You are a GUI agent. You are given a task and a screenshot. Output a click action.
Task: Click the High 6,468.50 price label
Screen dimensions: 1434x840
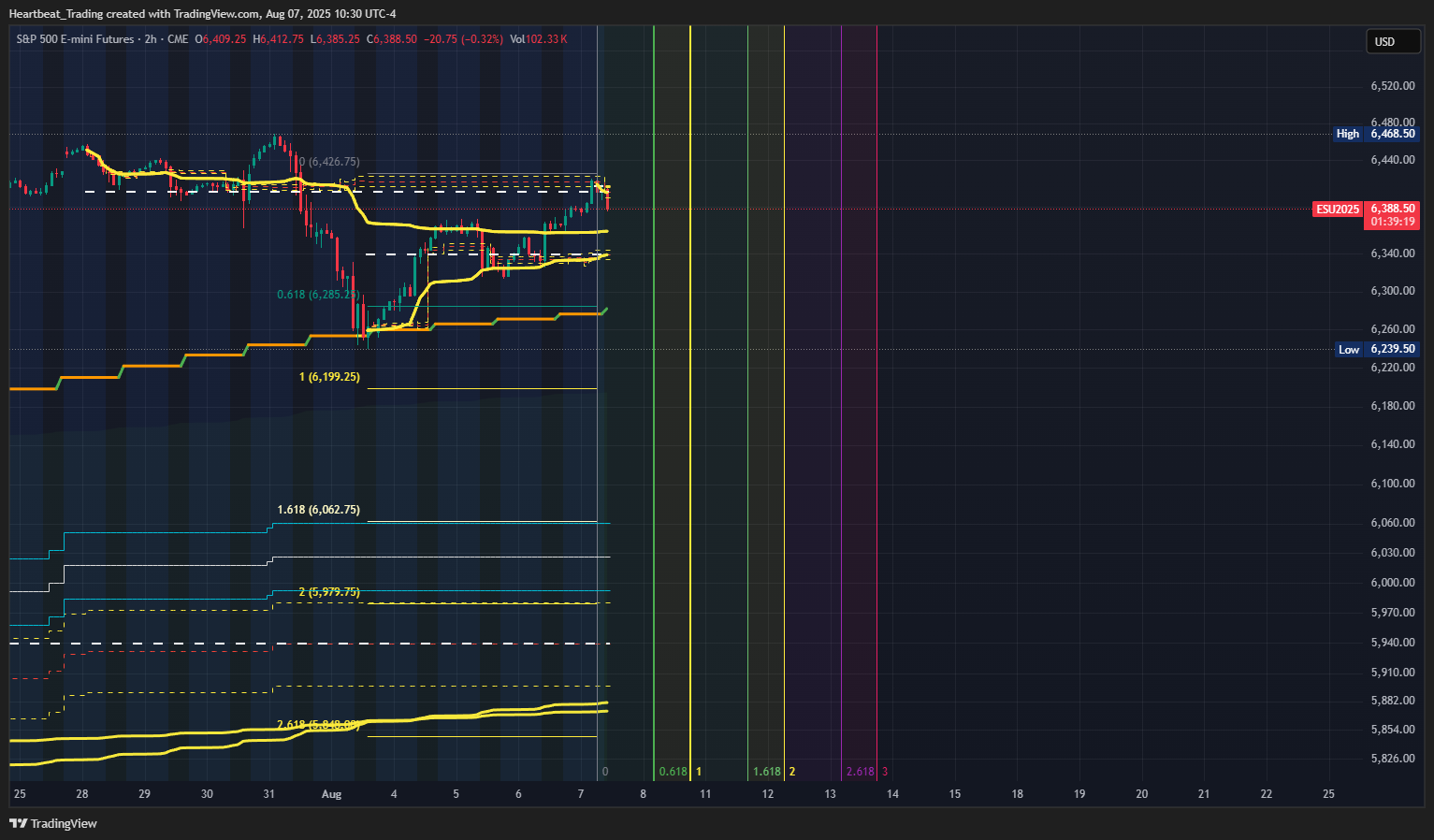click(x=1376, y=134)
